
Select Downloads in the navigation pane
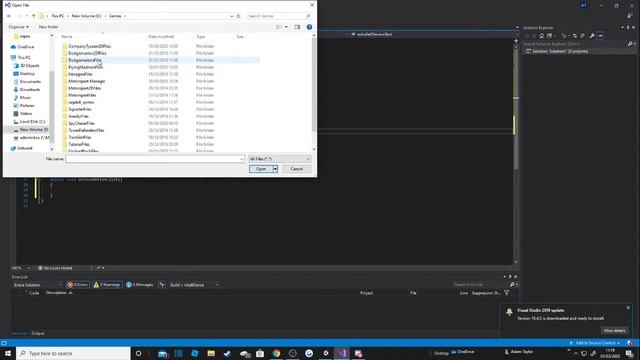(29, 89)
